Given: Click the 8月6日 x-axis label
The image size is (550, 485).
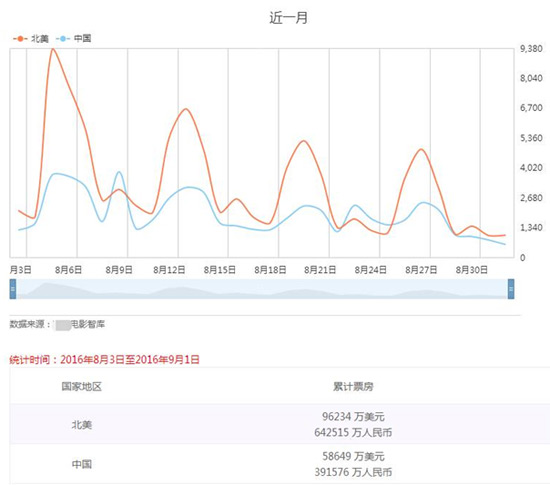Looking at the screenshot, I should pyautogui.click(x=68, y=269).
